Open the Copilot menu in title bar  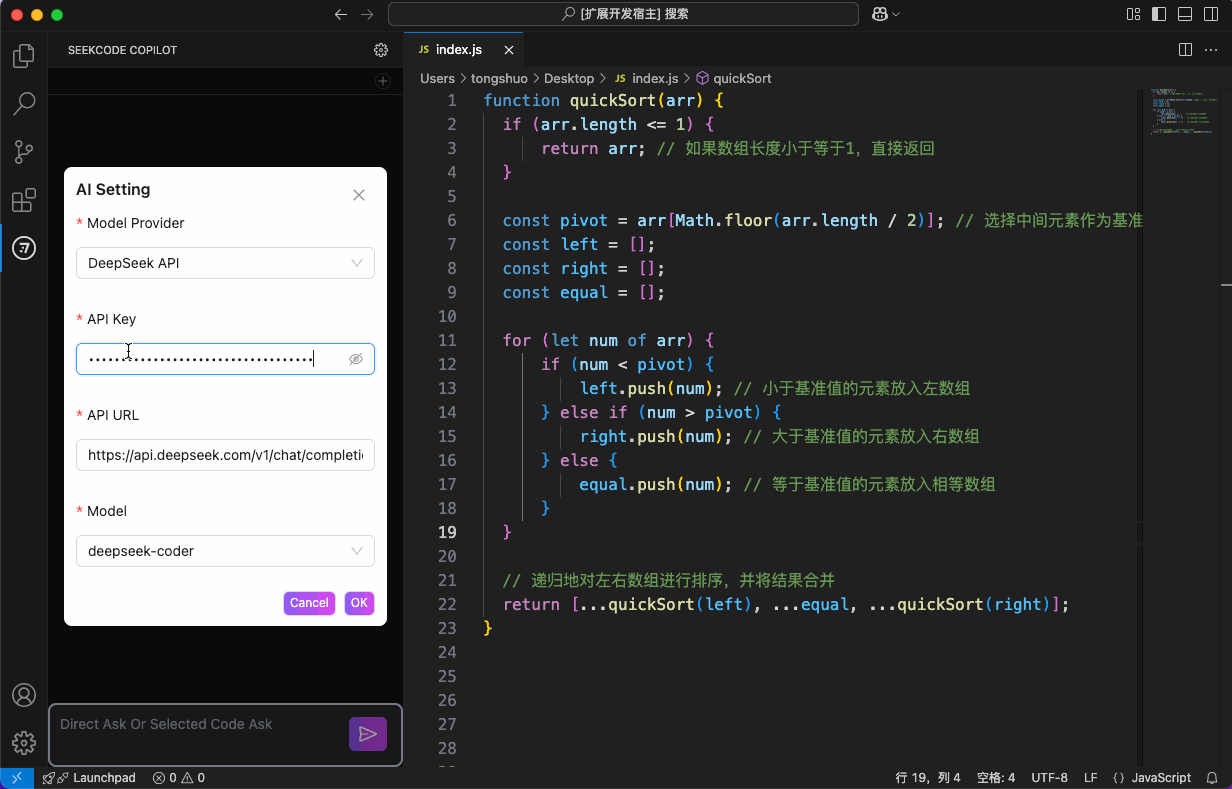coord(886,14)
